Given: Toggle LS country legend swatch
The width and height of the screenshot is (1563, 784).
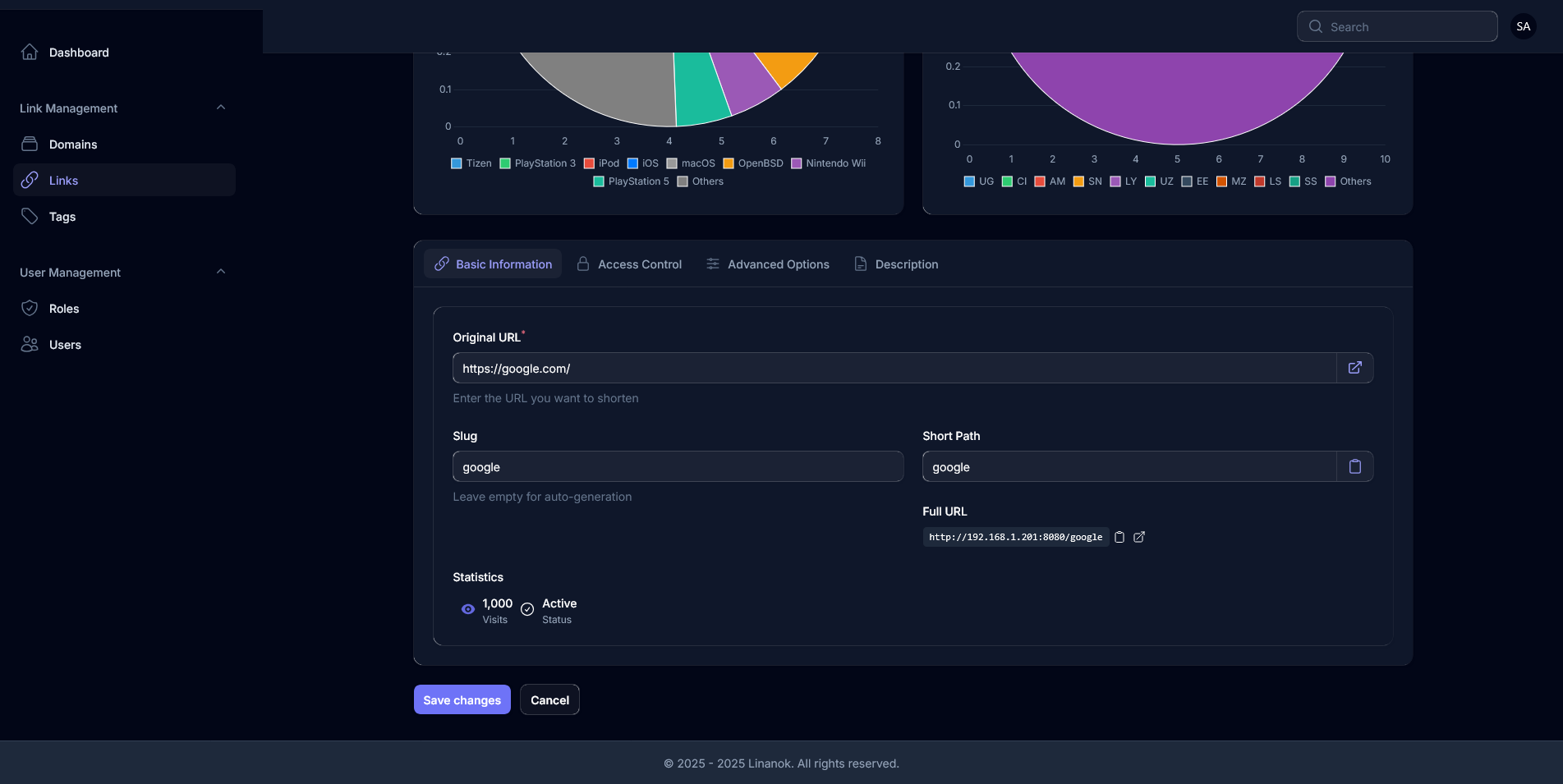Looking at the screenshot, I should [x=1260, y=181].
